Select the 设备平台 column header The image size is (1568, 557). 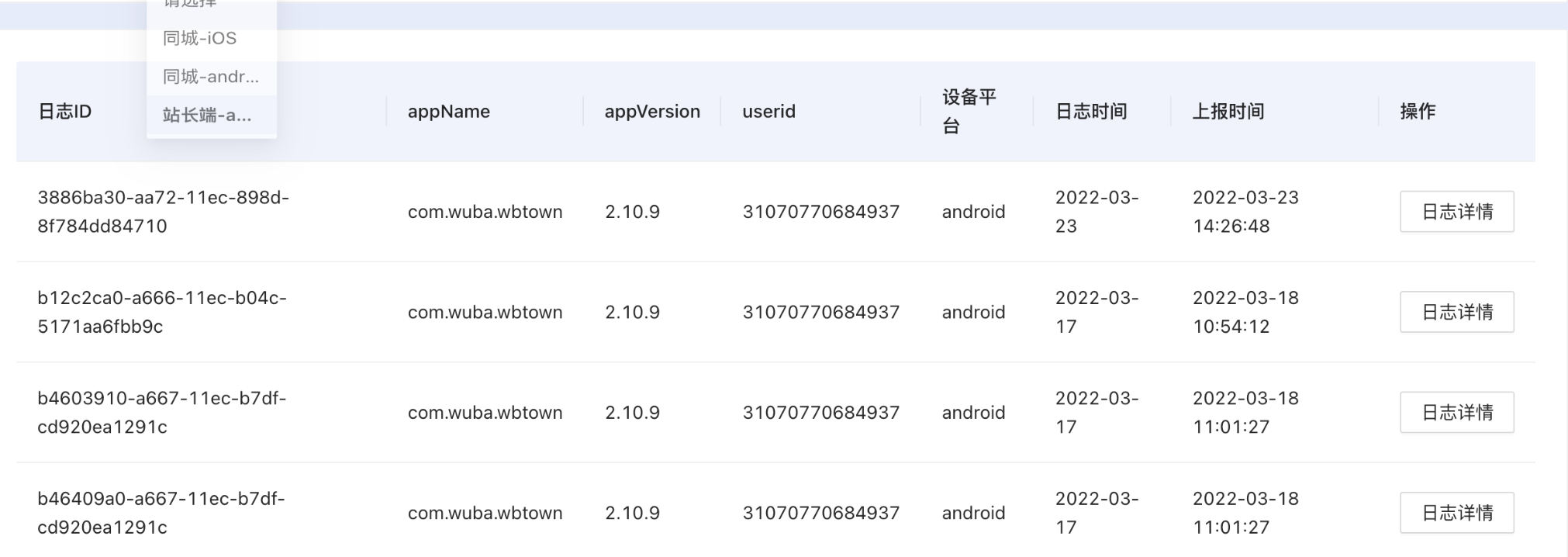[x=969, y=112]
